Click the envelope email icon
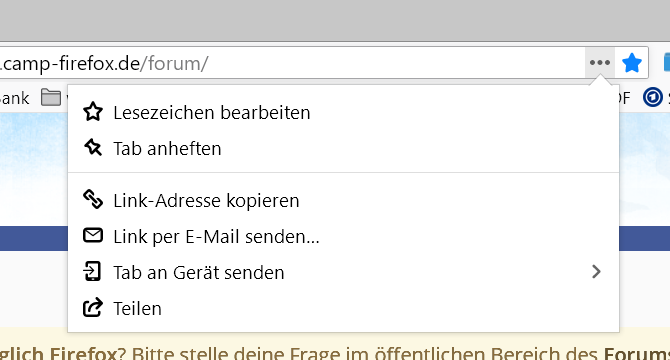 pyautogui.click(x=93, y=235)
